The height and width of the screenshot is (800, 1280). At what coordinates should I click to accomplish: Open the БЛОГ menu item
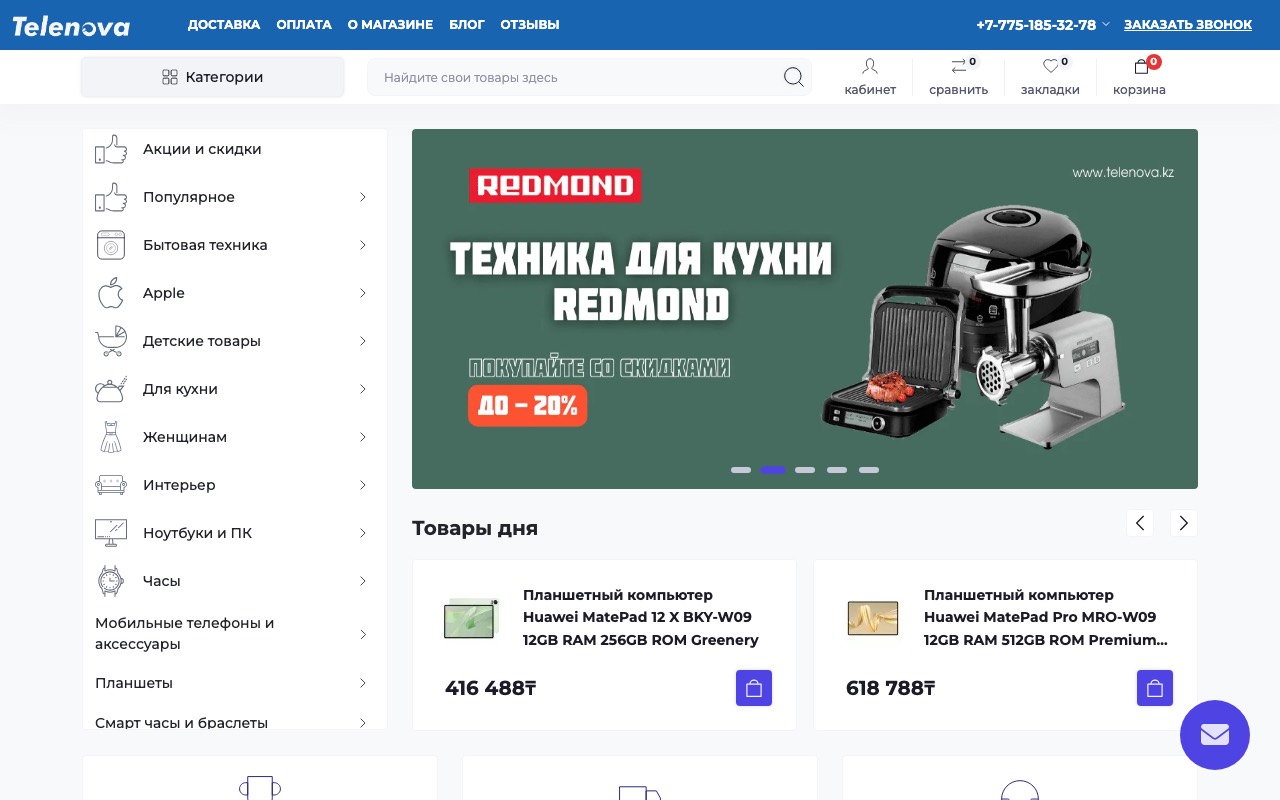pos(467,25)
